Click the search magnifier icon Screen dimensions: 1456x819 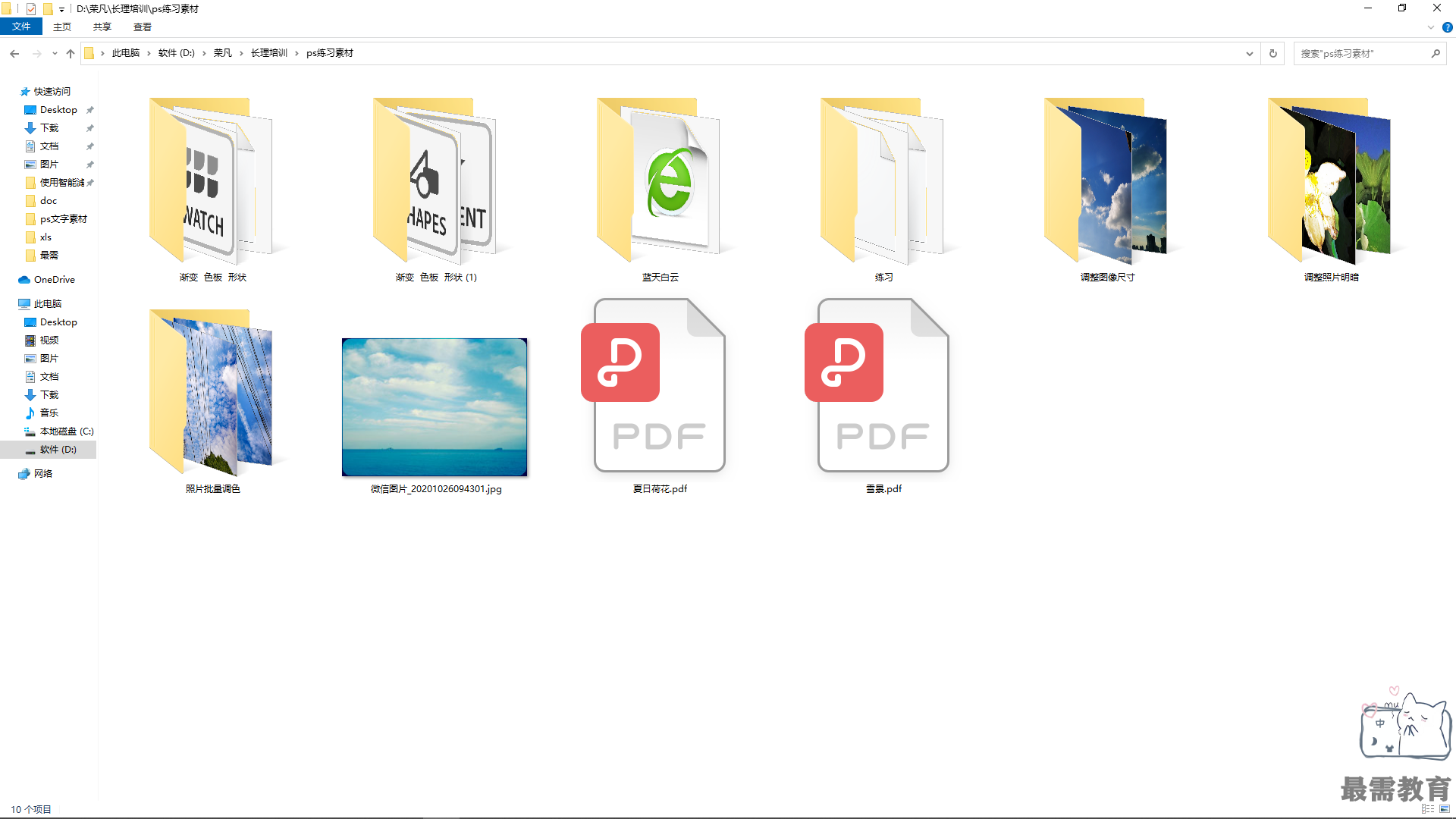[x=1436, y=53]
